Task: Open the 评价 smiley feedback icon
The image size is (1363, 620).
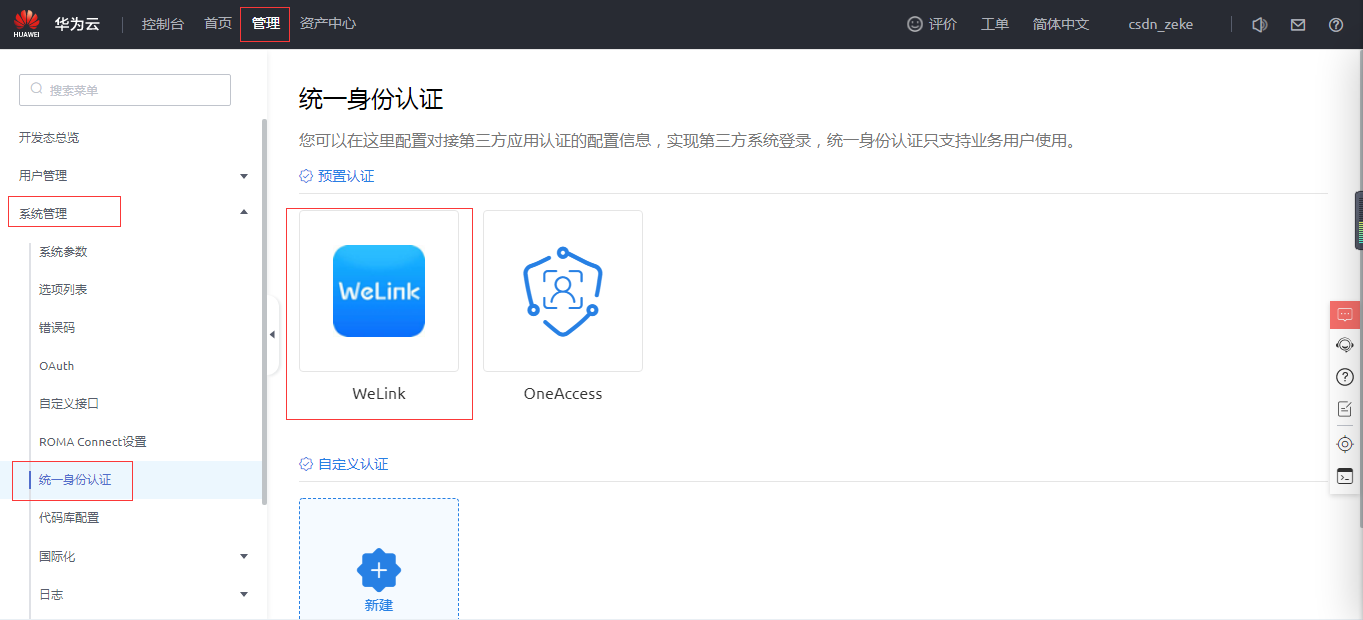Action: (x=915, y=24)
